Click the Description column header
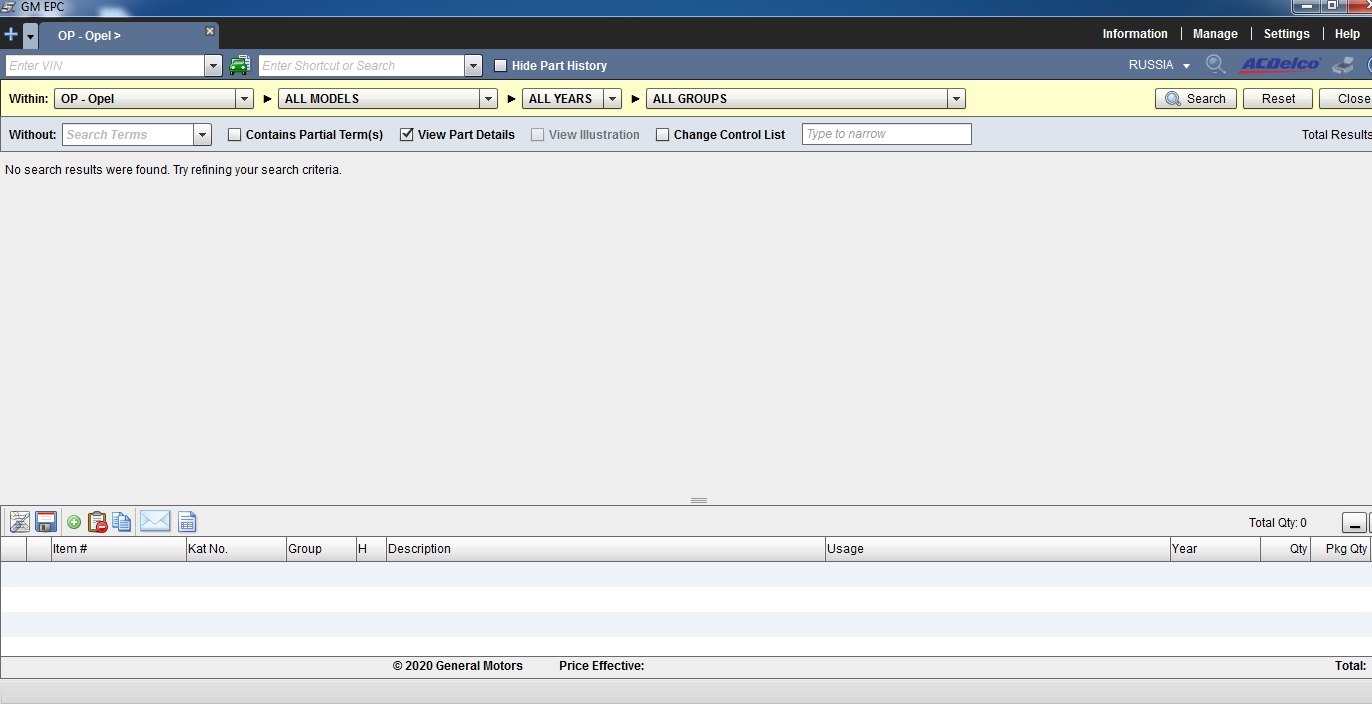1372x704 pixels. pyautogui.click(x=605, y=549)
